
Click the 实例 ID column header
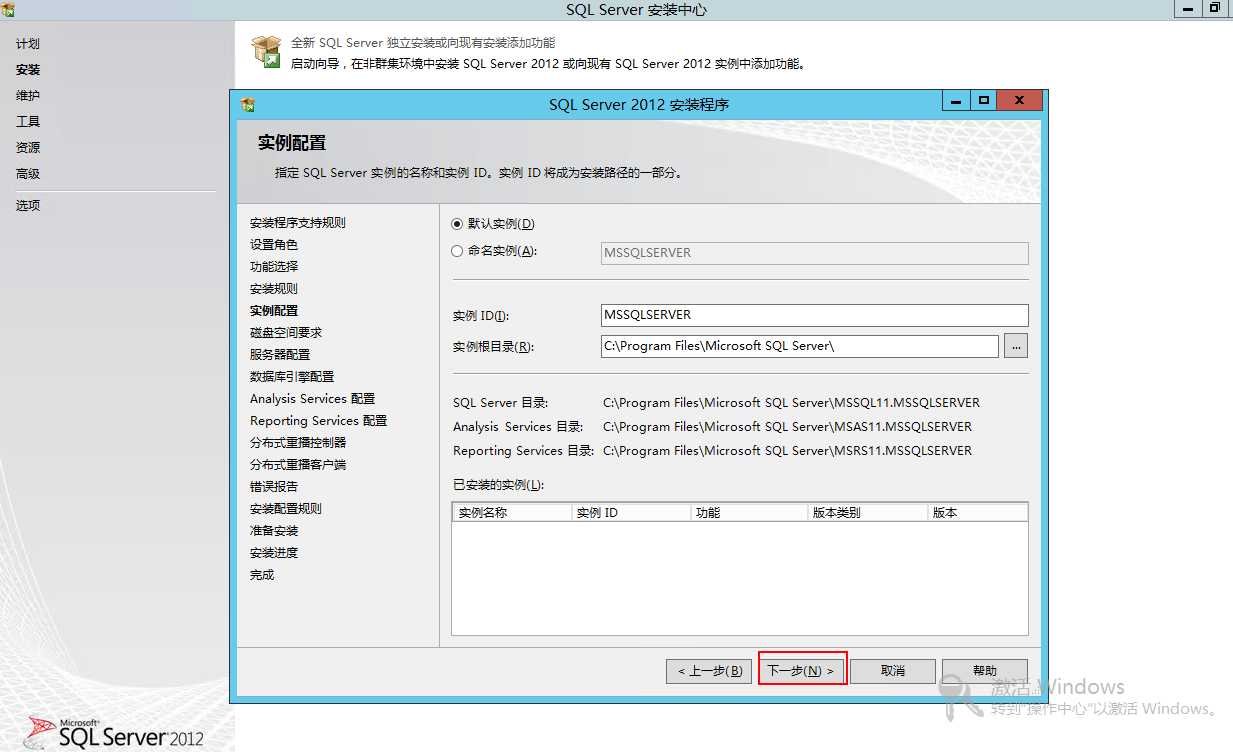pyautogui.click(x=631, y=512)
